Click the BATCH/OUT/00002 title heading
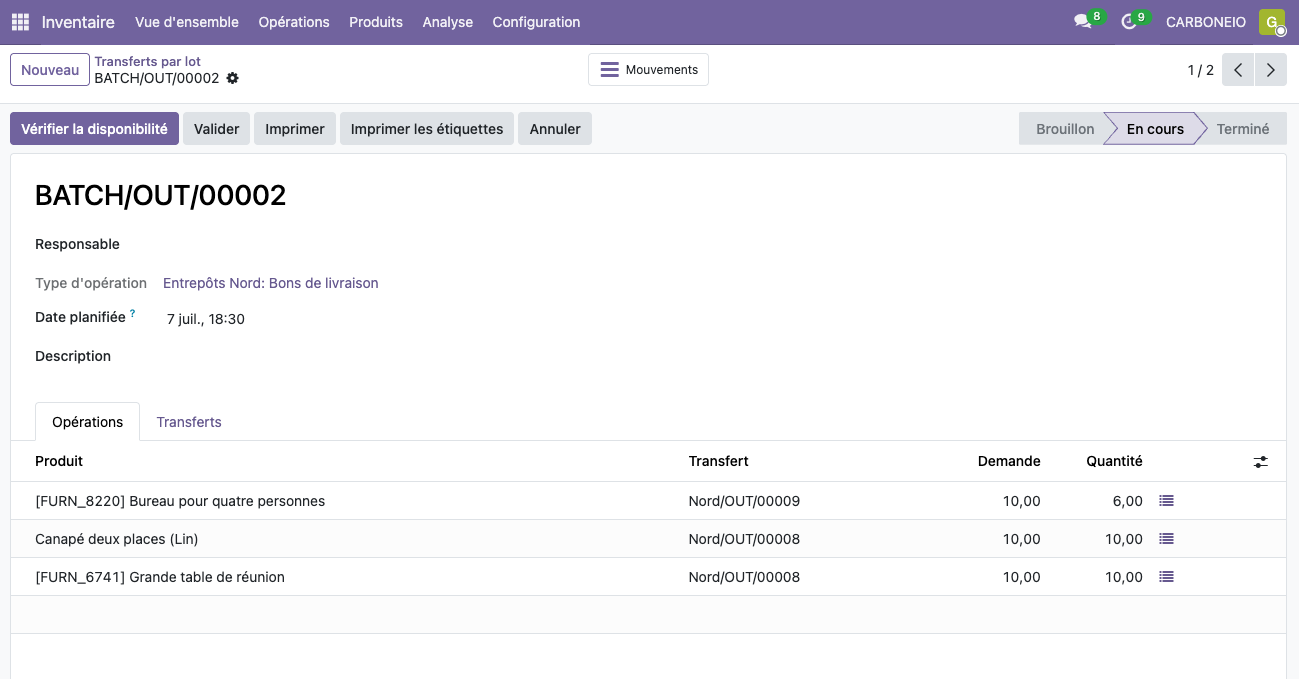The height and width of the screenshot is (679, 1299). [x=161, y=195]
